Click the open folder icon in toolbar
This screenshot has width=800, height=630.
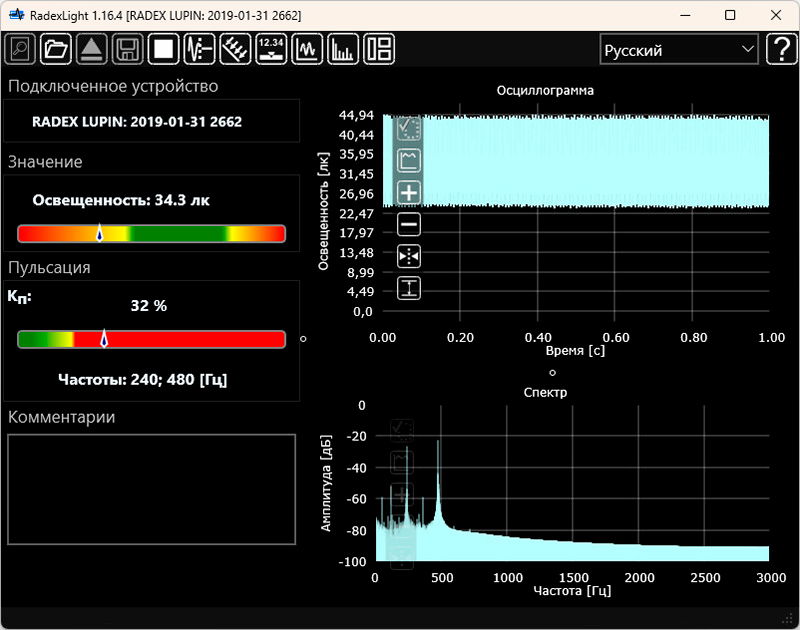point(56,48)
